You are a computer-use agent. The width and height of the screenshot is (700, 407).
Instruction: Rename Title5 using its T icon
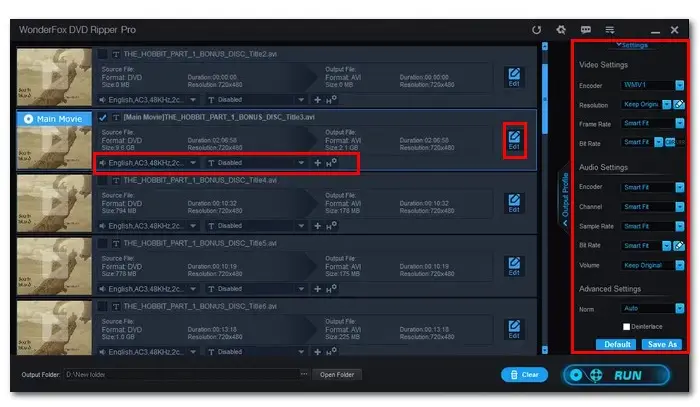pyautogui.click(x=116, y=243)
